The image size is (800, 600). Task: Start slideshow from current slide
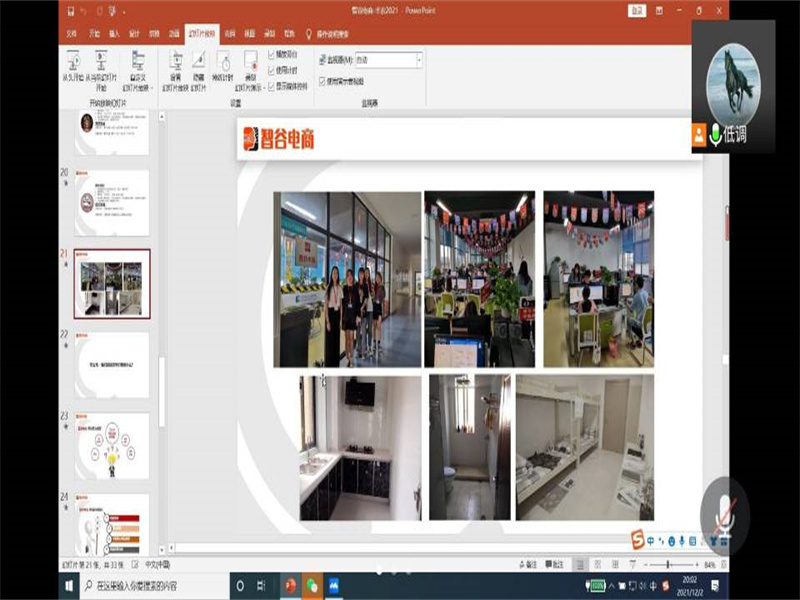click(x=101, y=62)
